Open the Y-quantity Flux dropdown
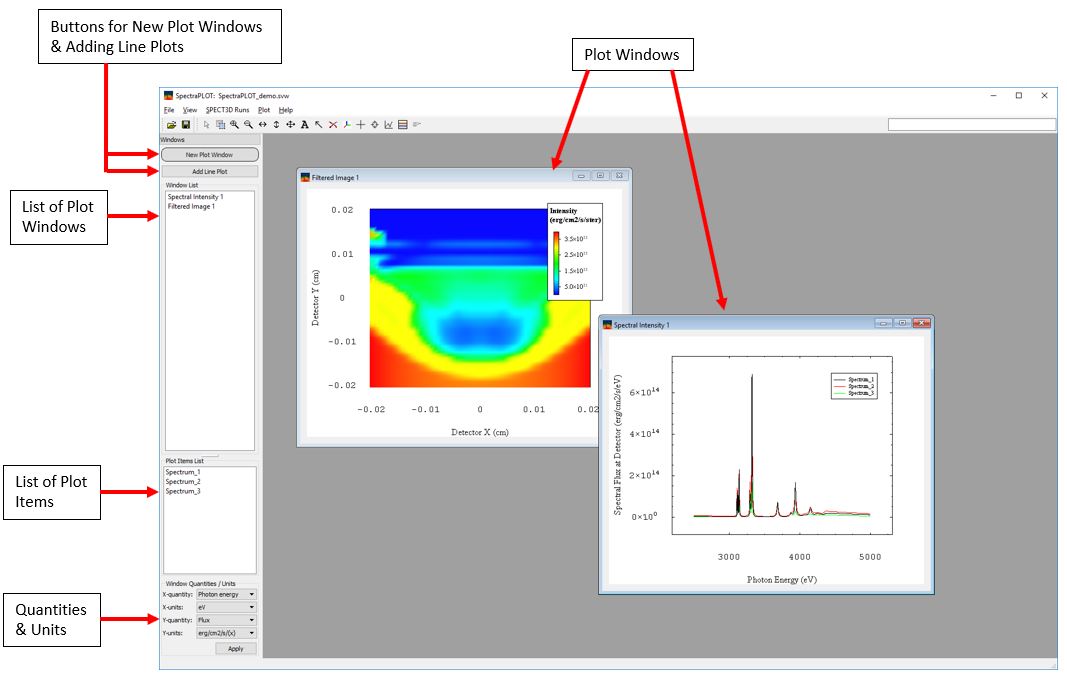Screen dimensions: 1067x678 pyautogui.click(x=226, y=620)
